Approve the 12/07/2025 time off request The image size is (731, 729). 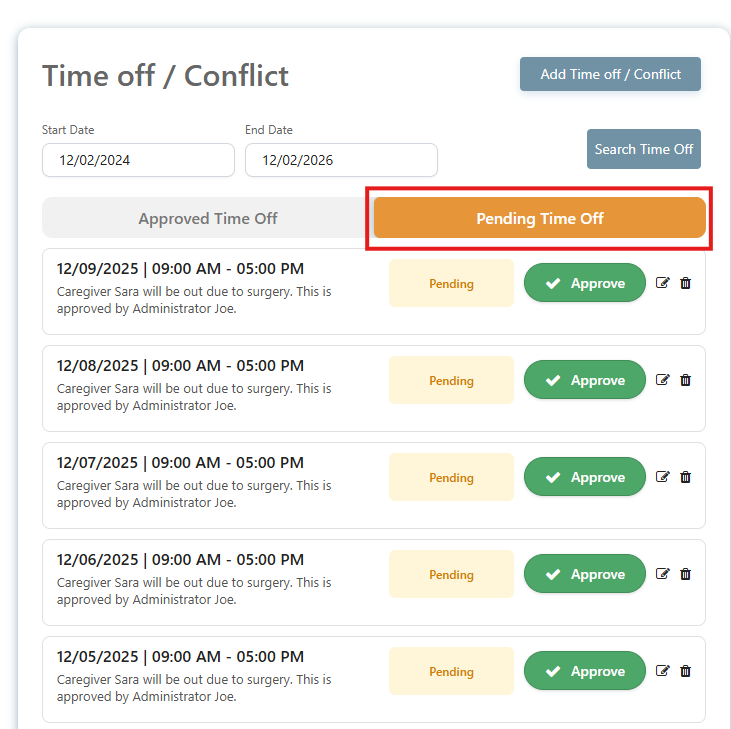pos(585,477)
